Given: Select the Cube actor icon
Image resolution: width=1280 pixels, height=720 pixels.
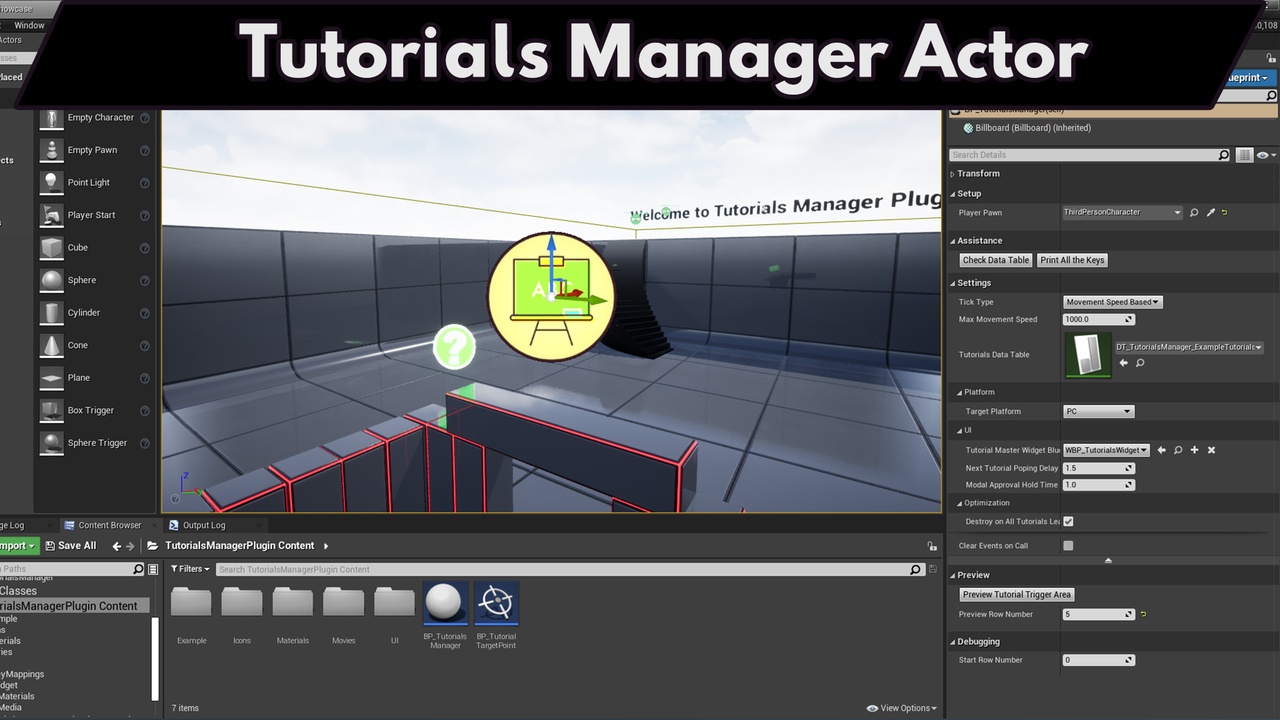Looking at the screenshot, I should (x=51, y=247).
